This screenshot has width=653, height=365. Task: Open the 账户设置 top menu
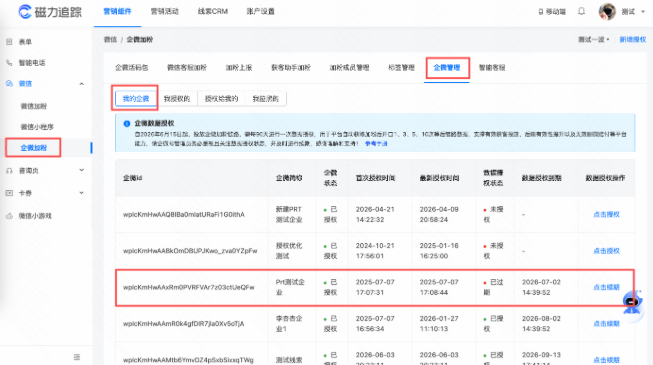260,11
